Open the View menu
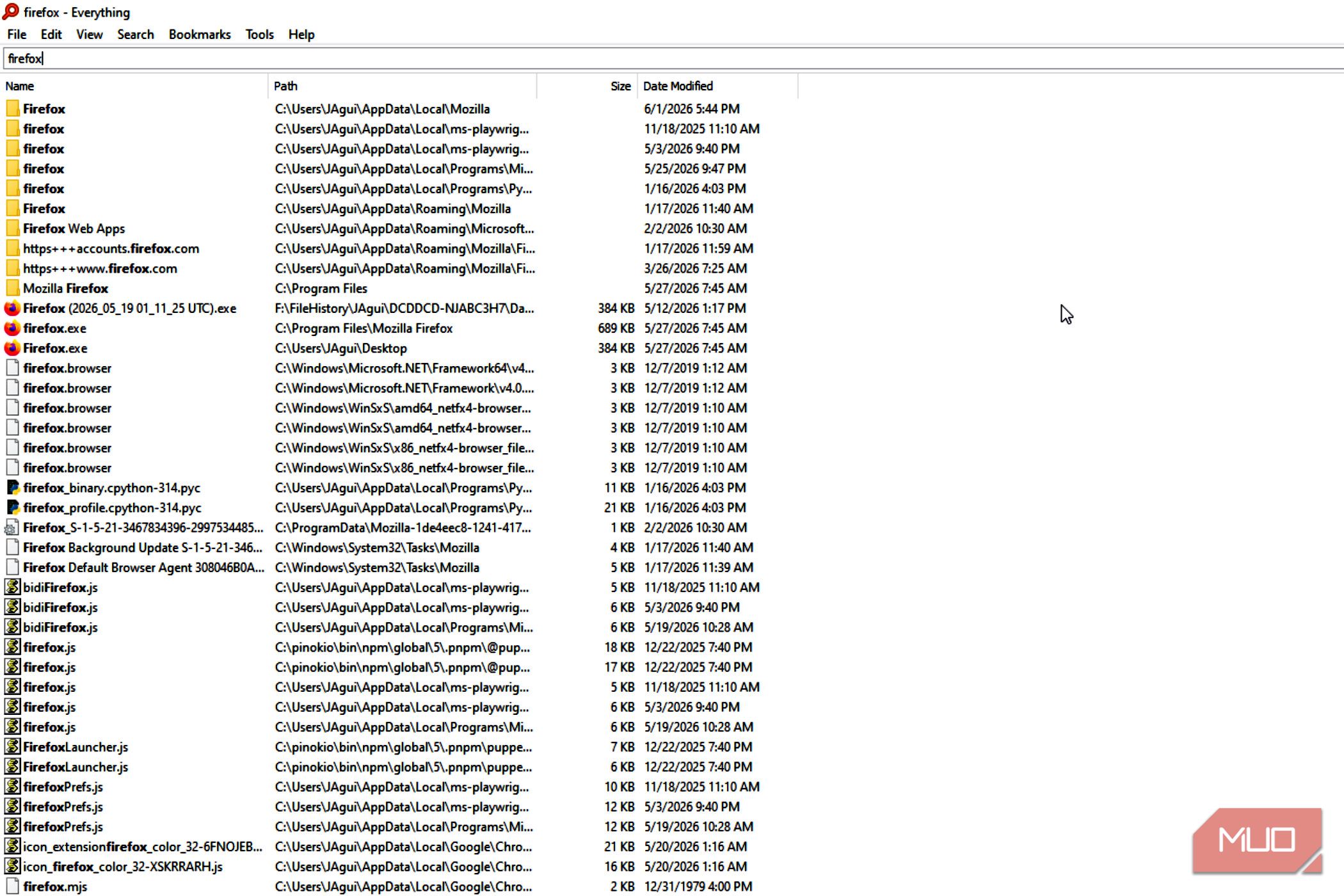This screenshot has height=896, width=1344. coord(89,35)
